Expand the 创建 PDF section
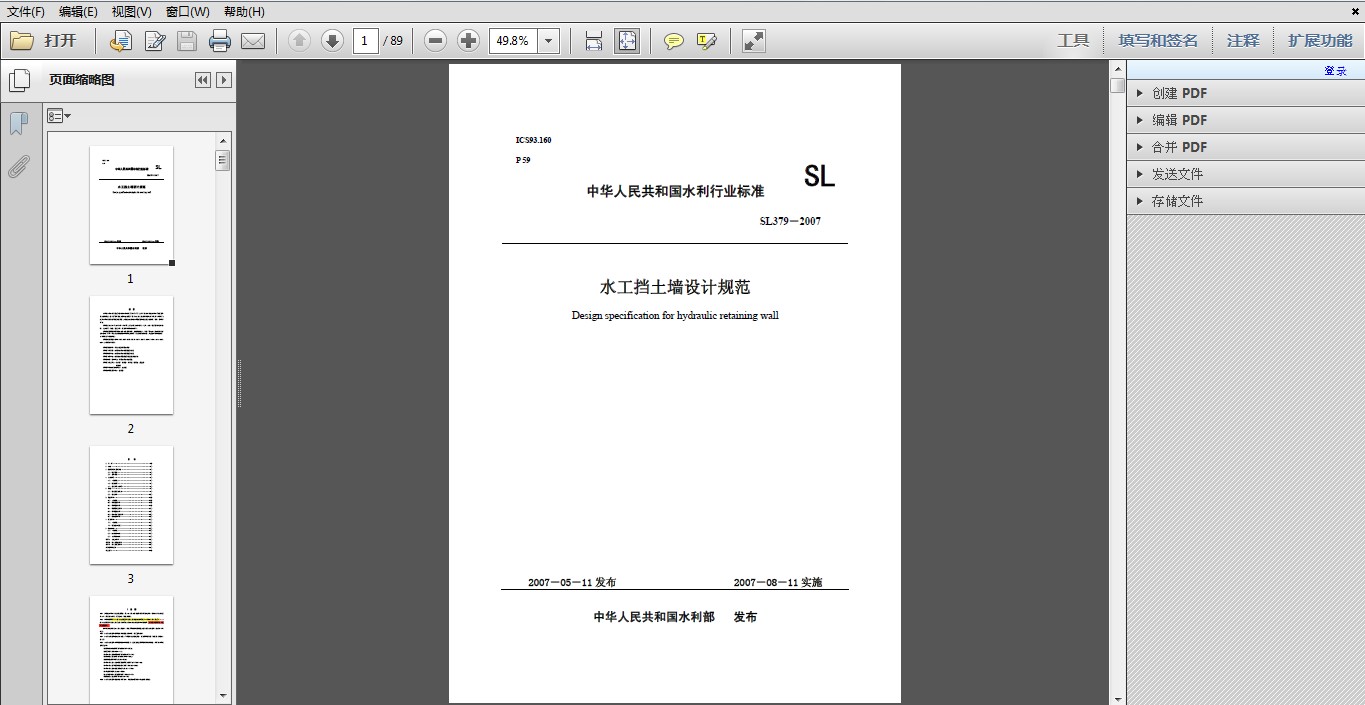Image resolution: width=1365 pixels, height=705 pixels. tap(1246, 93)
